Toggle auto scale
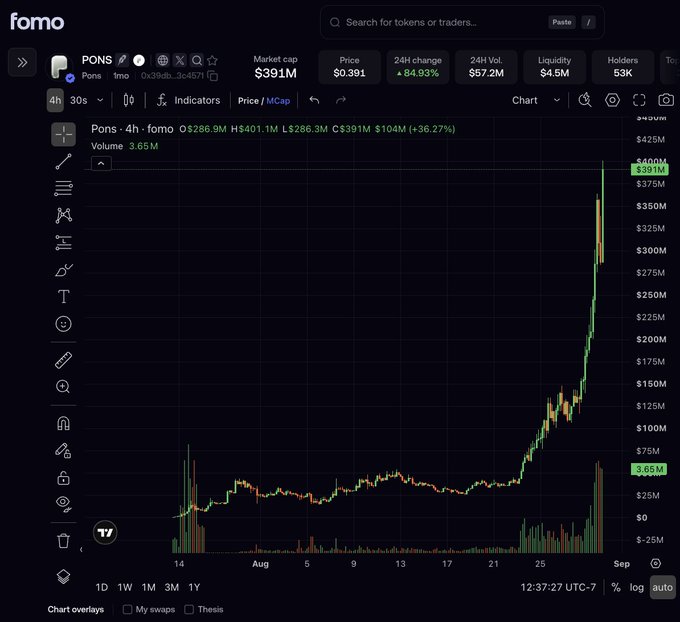Viewport: 680px width, 622px height. coord(662,587)
